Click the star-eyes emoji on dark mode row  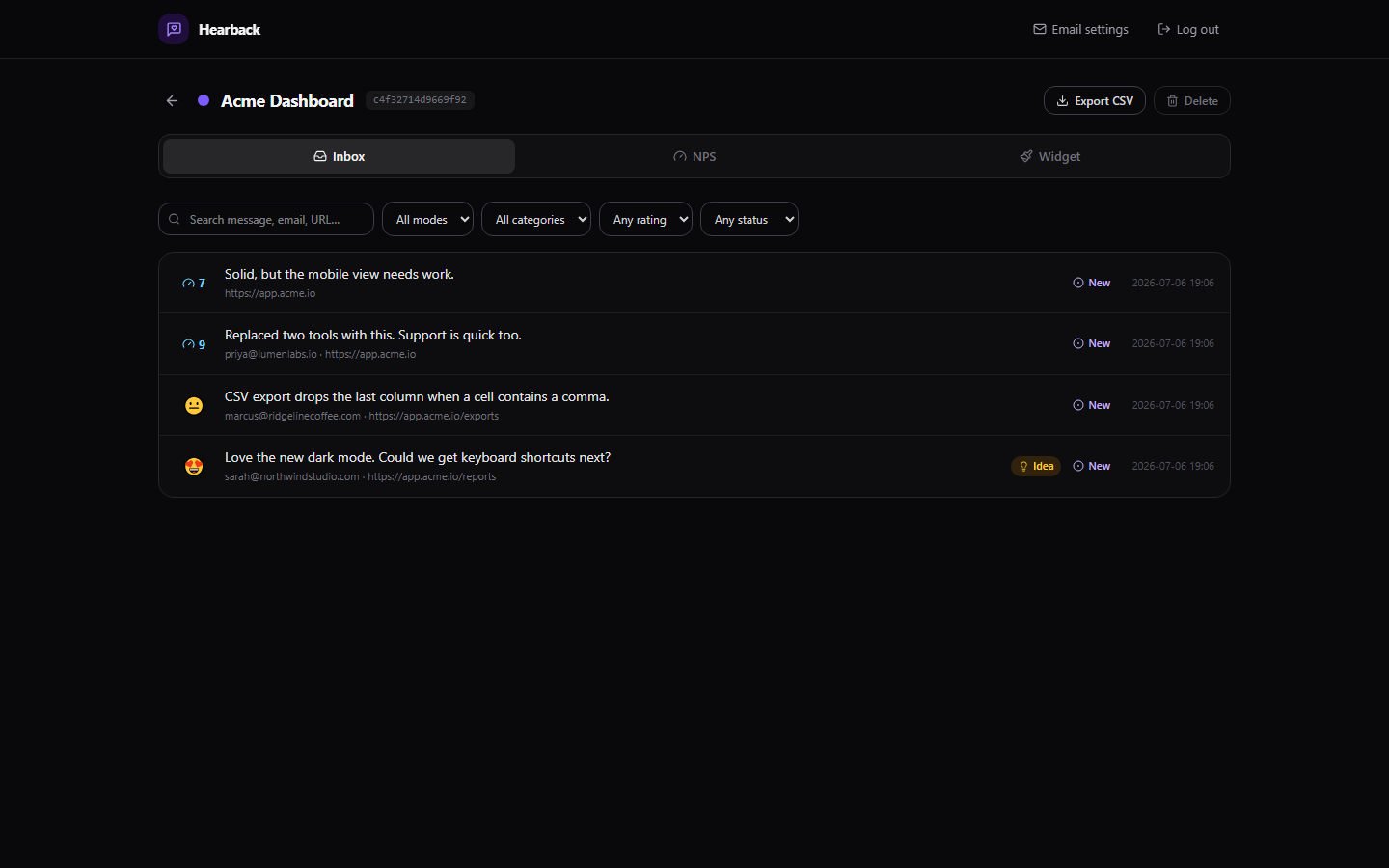194,467
